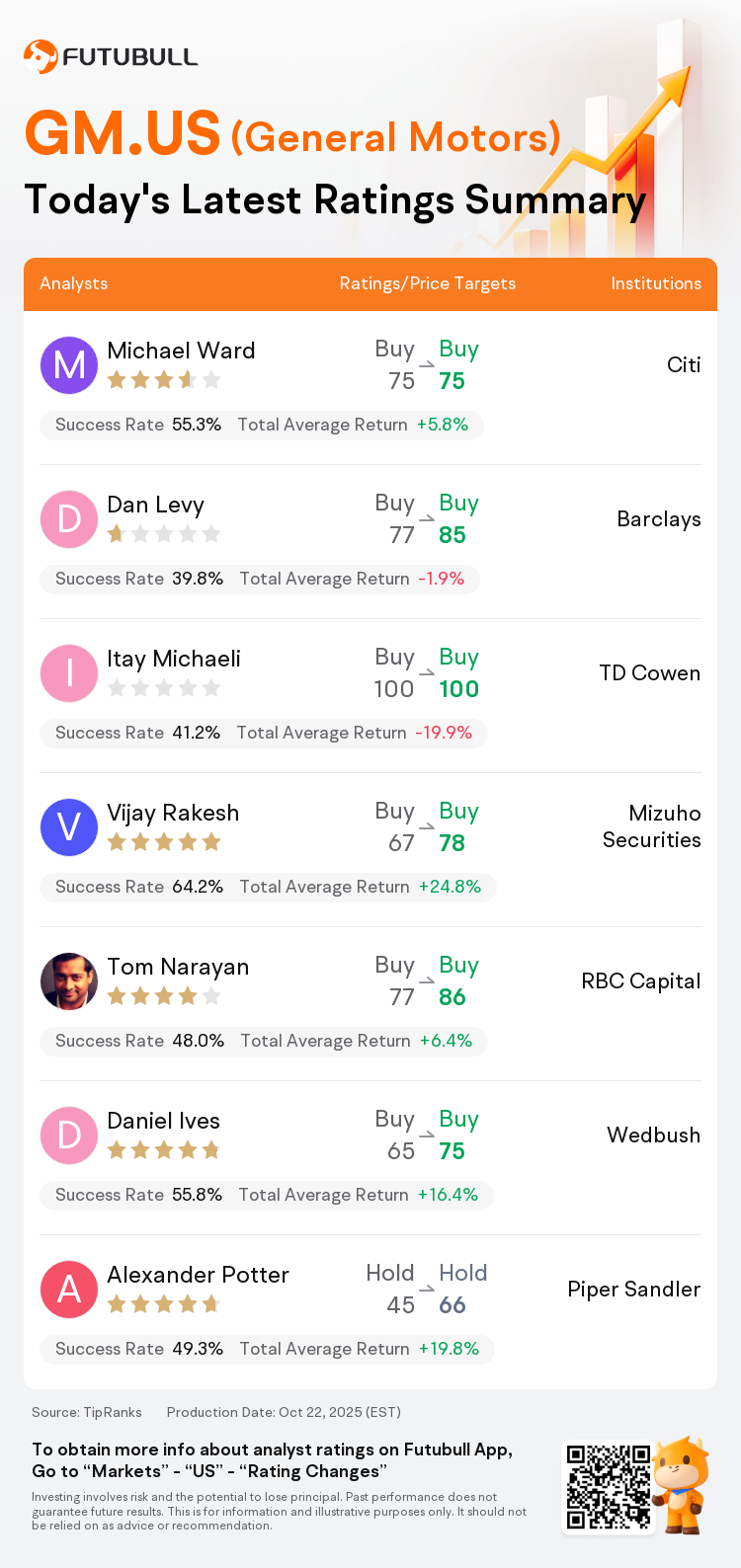Click Vijay Rakesh's five-star rating
Viewport: 741px width, 1568px height.
coord(163,842)
